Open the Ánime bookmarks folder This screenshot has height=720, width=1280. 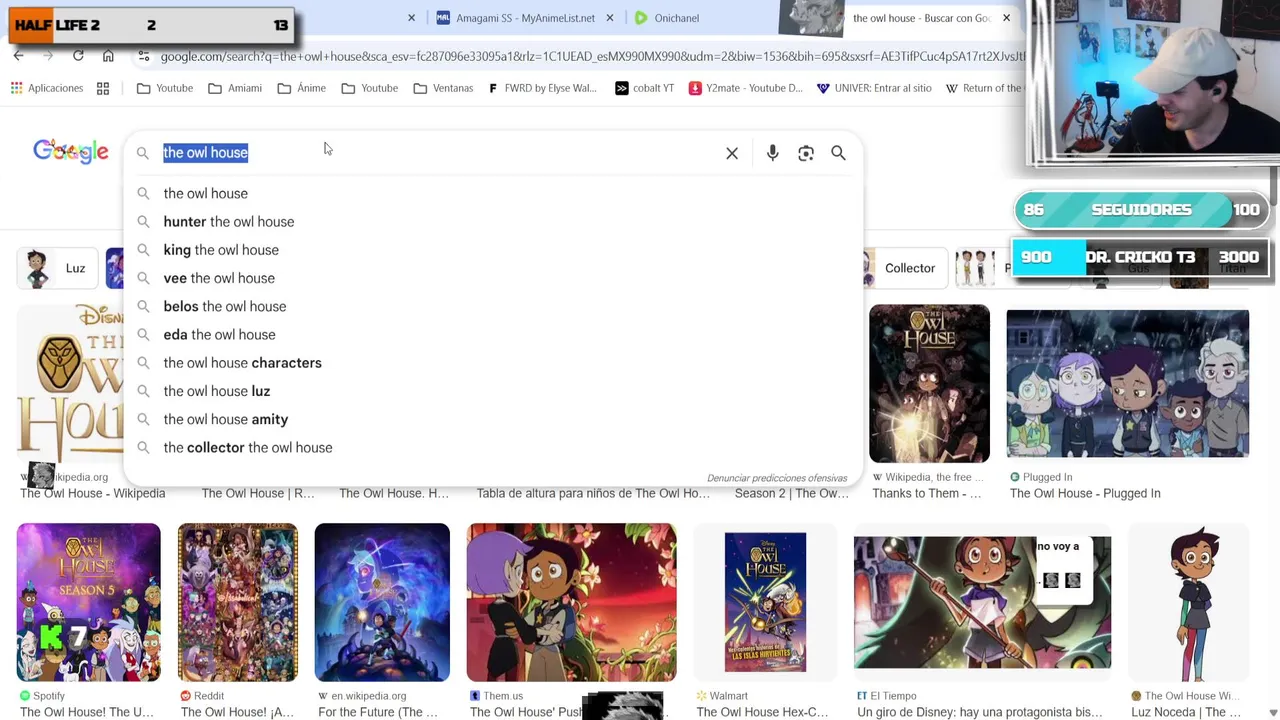[x=302, y=88]
